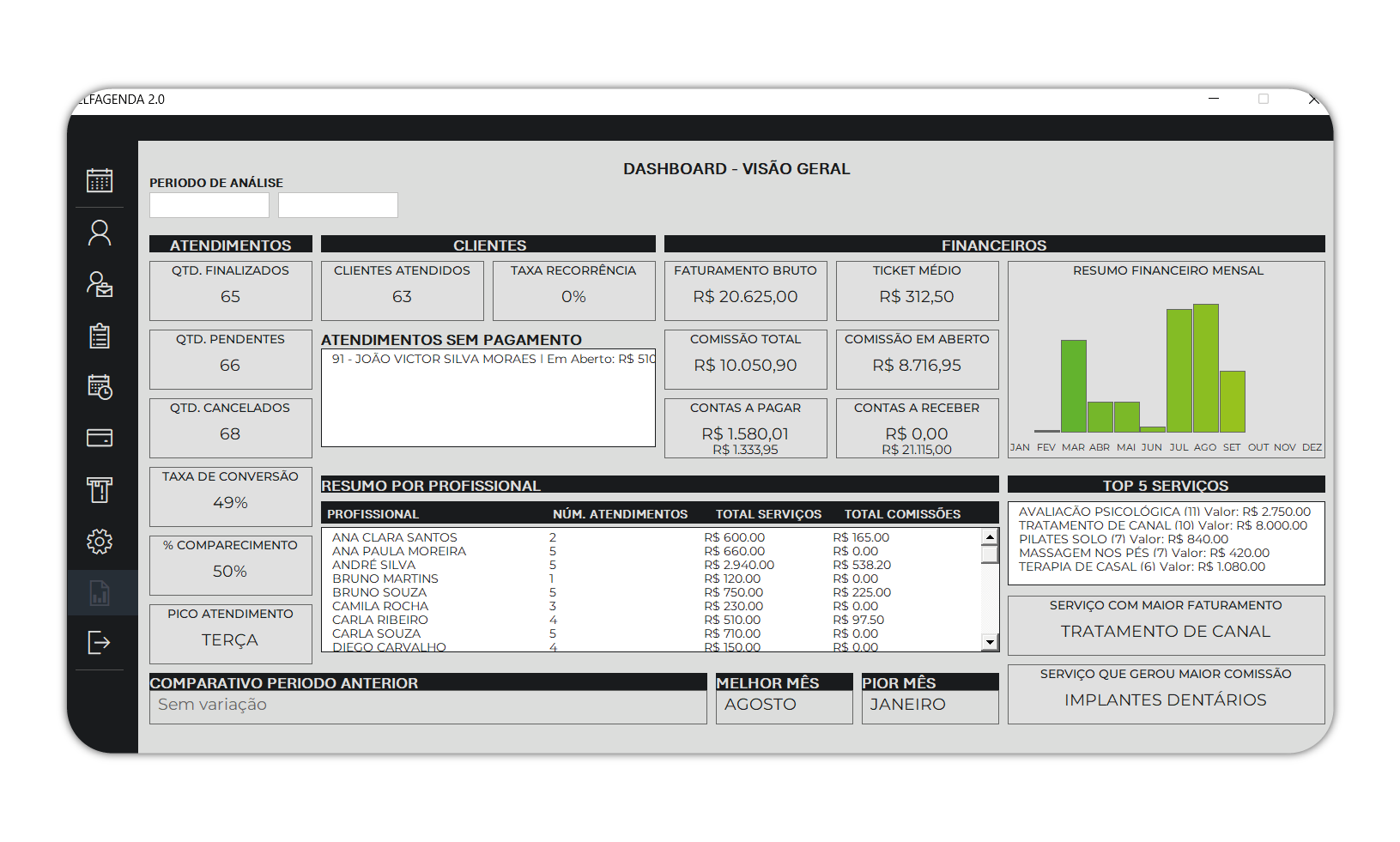The image size is (1400, 842).
Task: Click the logout exit arrow icon
Action: coord(100,642)
